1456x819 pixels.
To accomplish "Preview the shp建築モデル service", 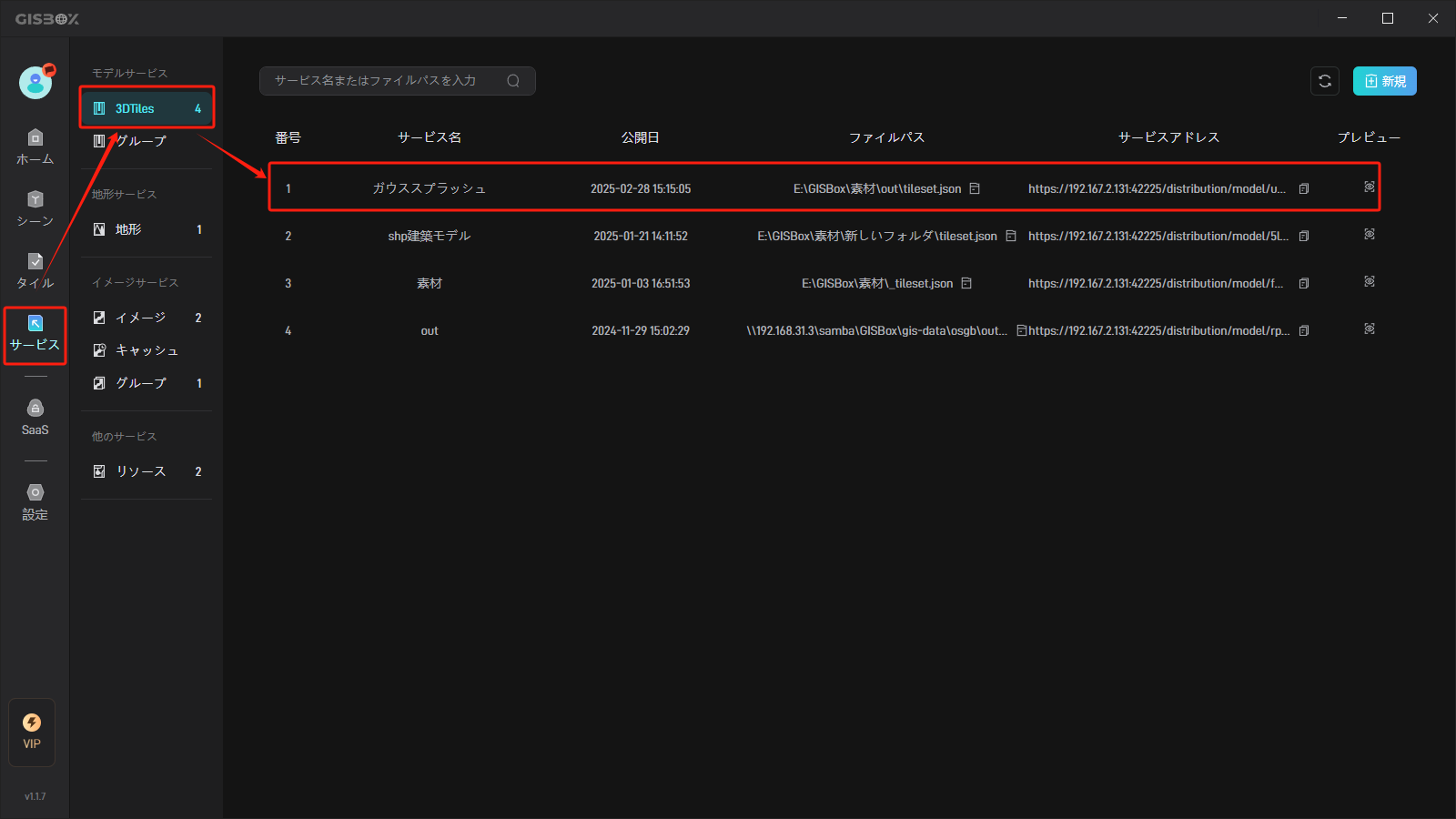I will pyautogui.click(x=1370, y=234).
